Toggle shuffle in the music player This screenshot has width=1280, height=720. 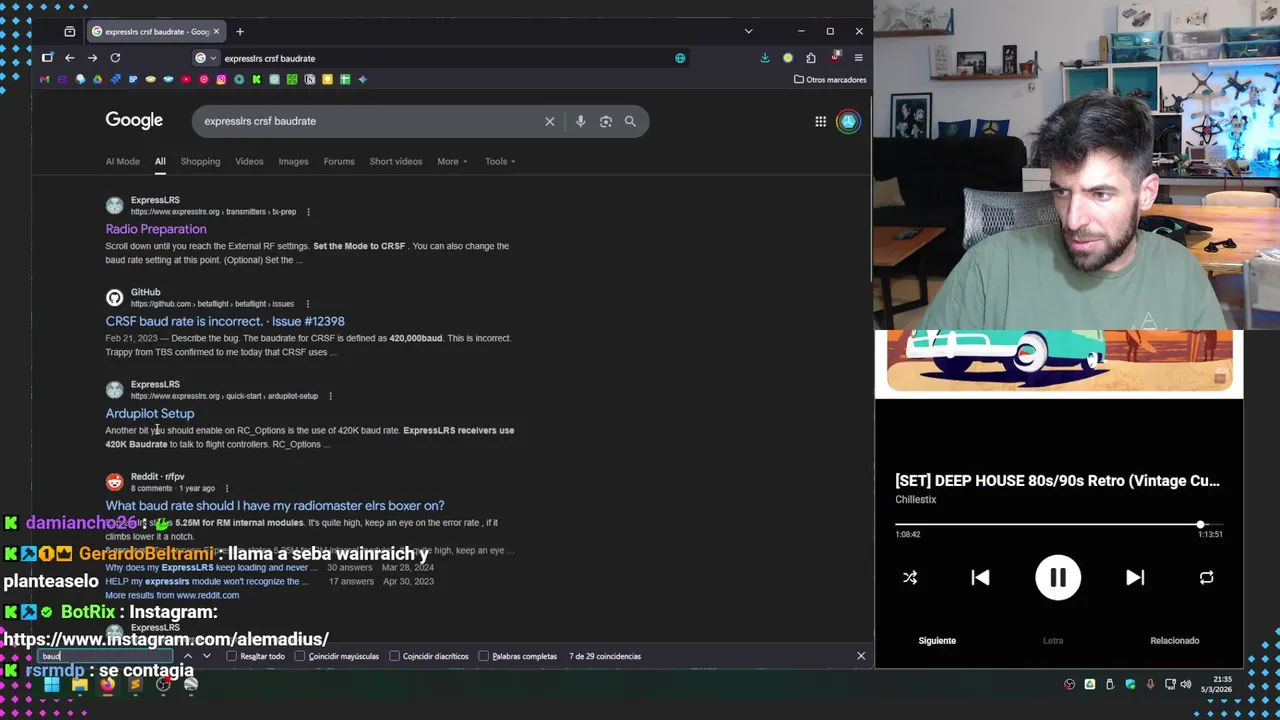tap(910, 578)
